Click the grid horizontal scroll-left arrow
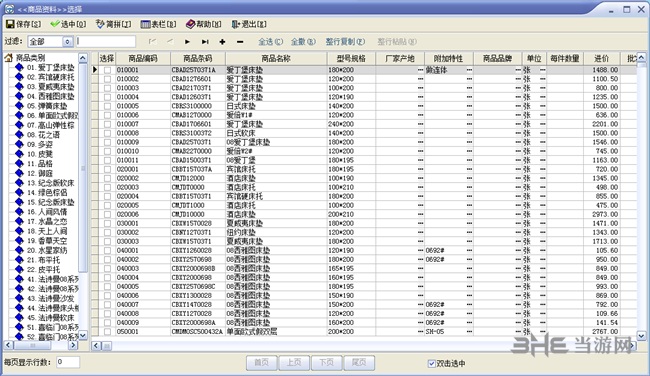The width and height of the screenshot is (650, 376). [96, 346]
